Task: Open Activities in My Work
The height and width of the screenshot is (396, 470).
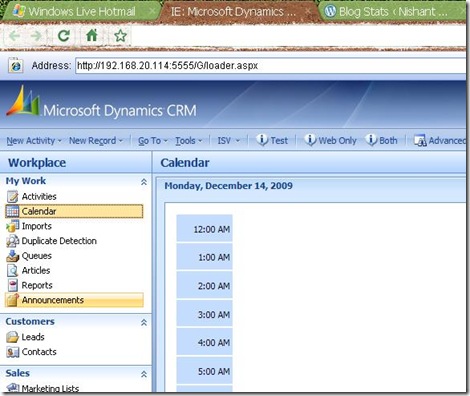Action: [39, 196]
